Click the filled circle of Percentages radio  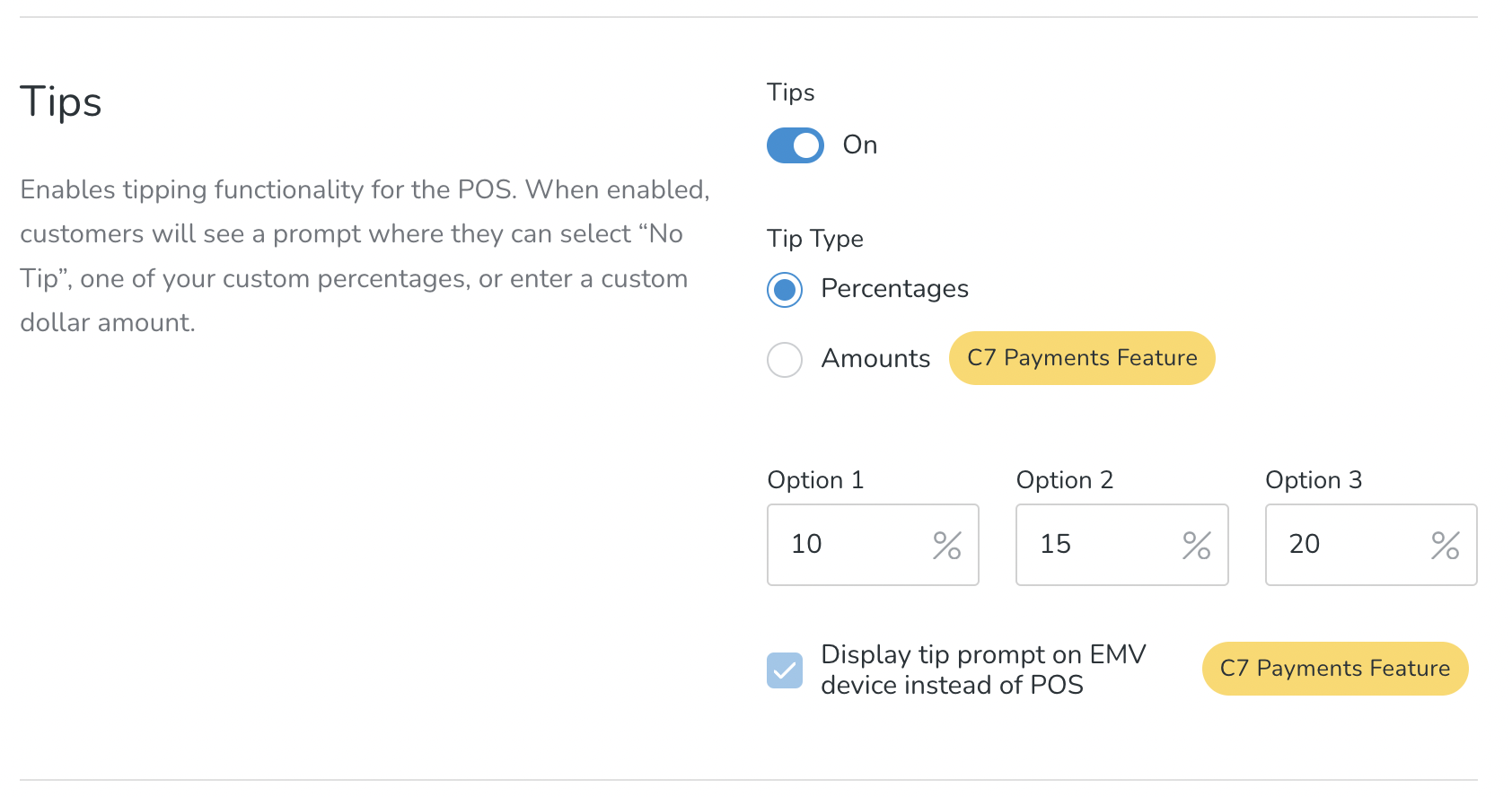(x=785, y=290)
